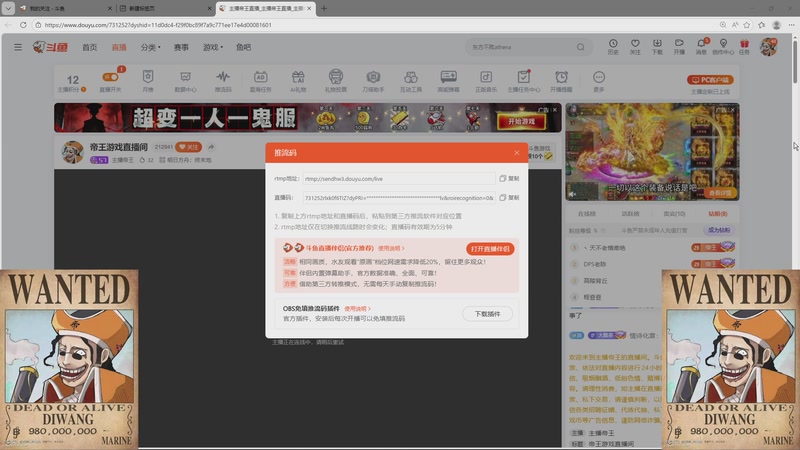Close the game ad video on the right
The image size is (800, 450).
coord(733,110)
